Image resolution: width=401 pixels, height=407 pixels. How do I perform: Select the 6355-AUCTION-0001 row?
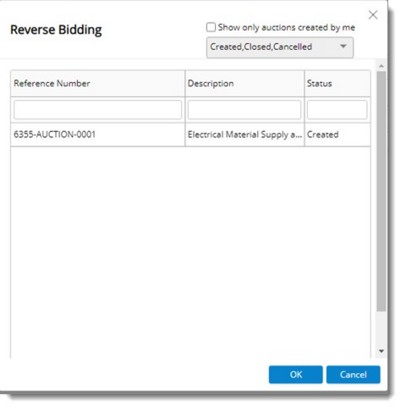pyautogui.click(x=191, y=135)
